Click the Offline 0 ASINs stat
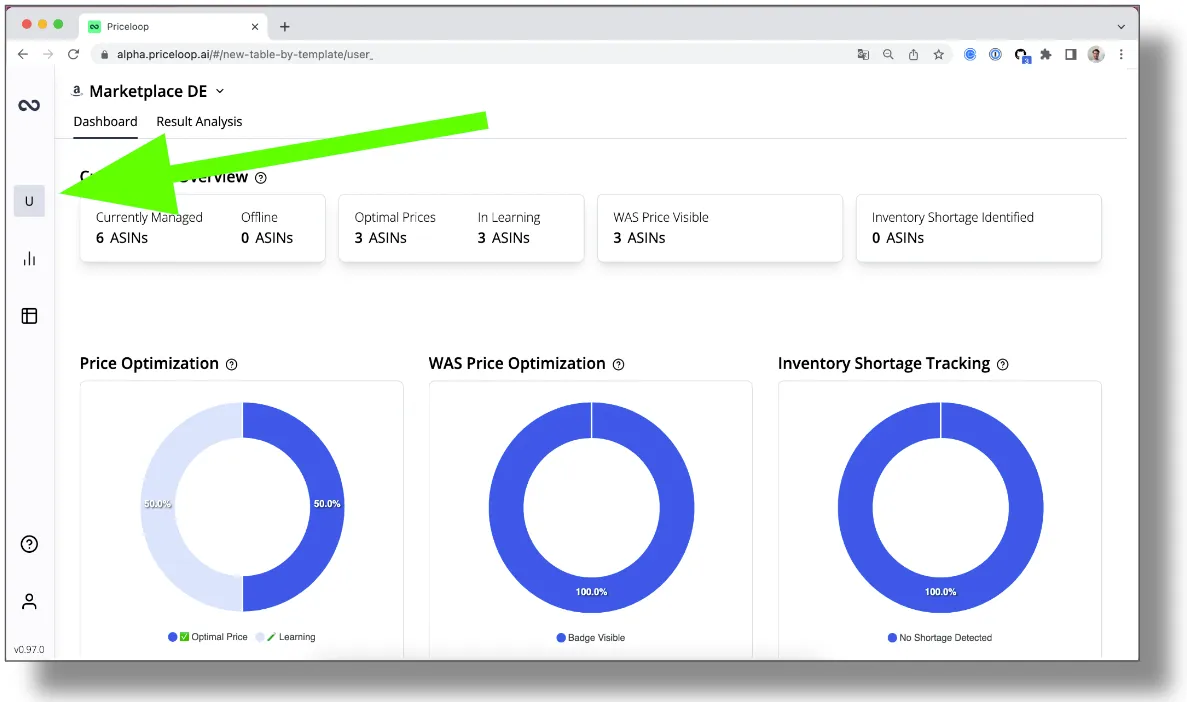1187x702 pixels. pos(267,228)
